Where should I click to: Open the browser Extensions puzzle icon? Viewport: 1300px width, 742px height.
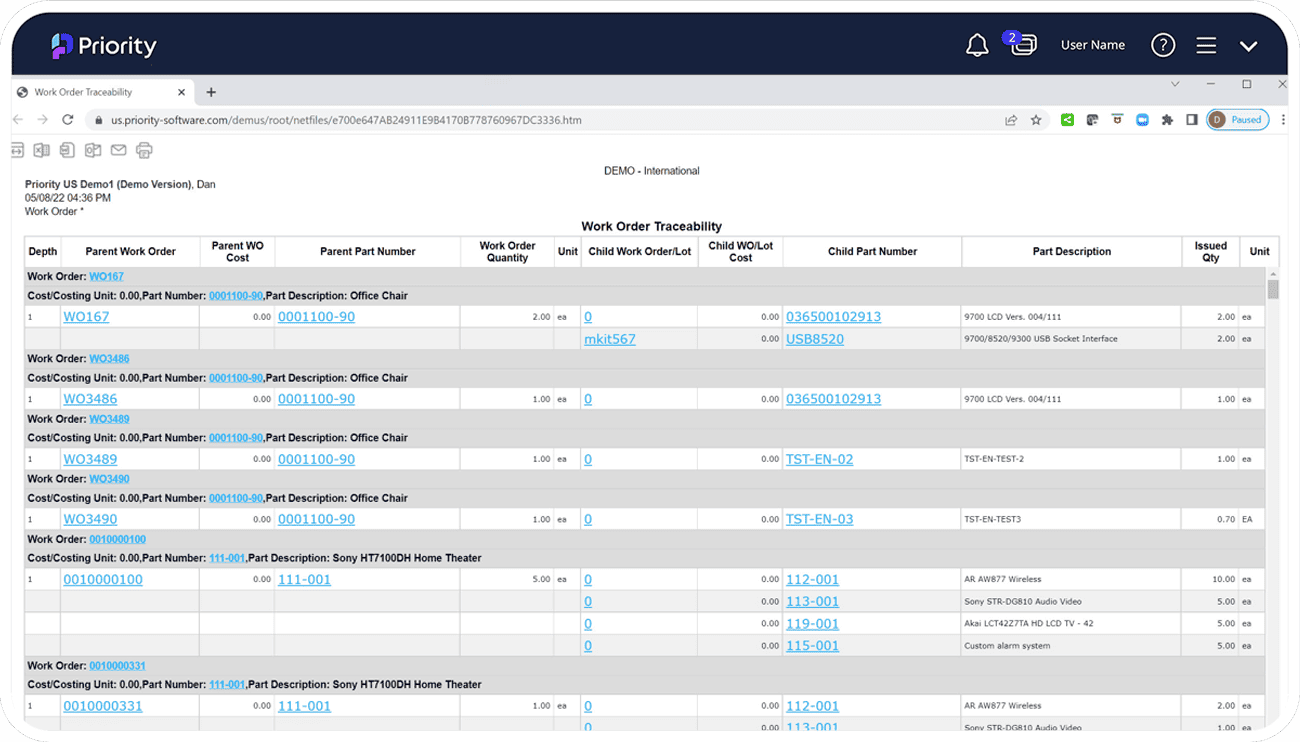click(x=1167, y=120)
